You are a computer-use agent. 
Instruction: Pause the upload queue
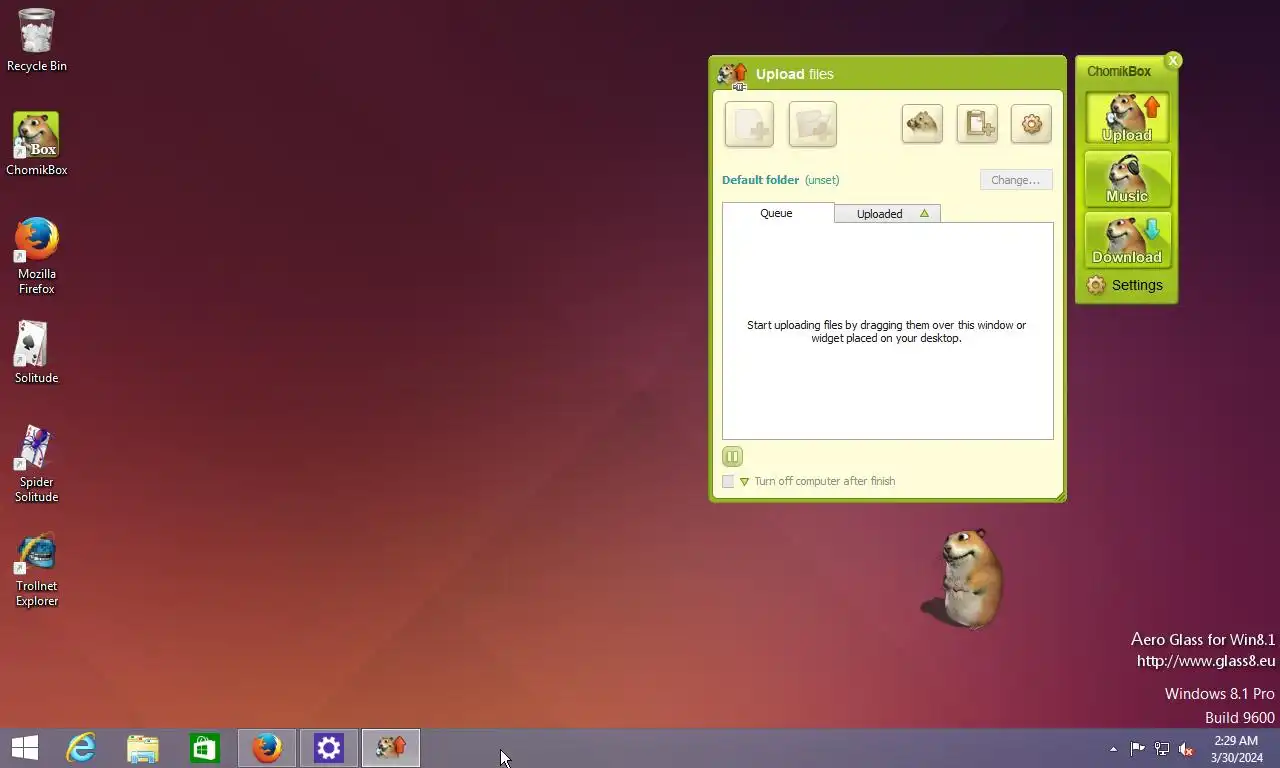point(732,457)
